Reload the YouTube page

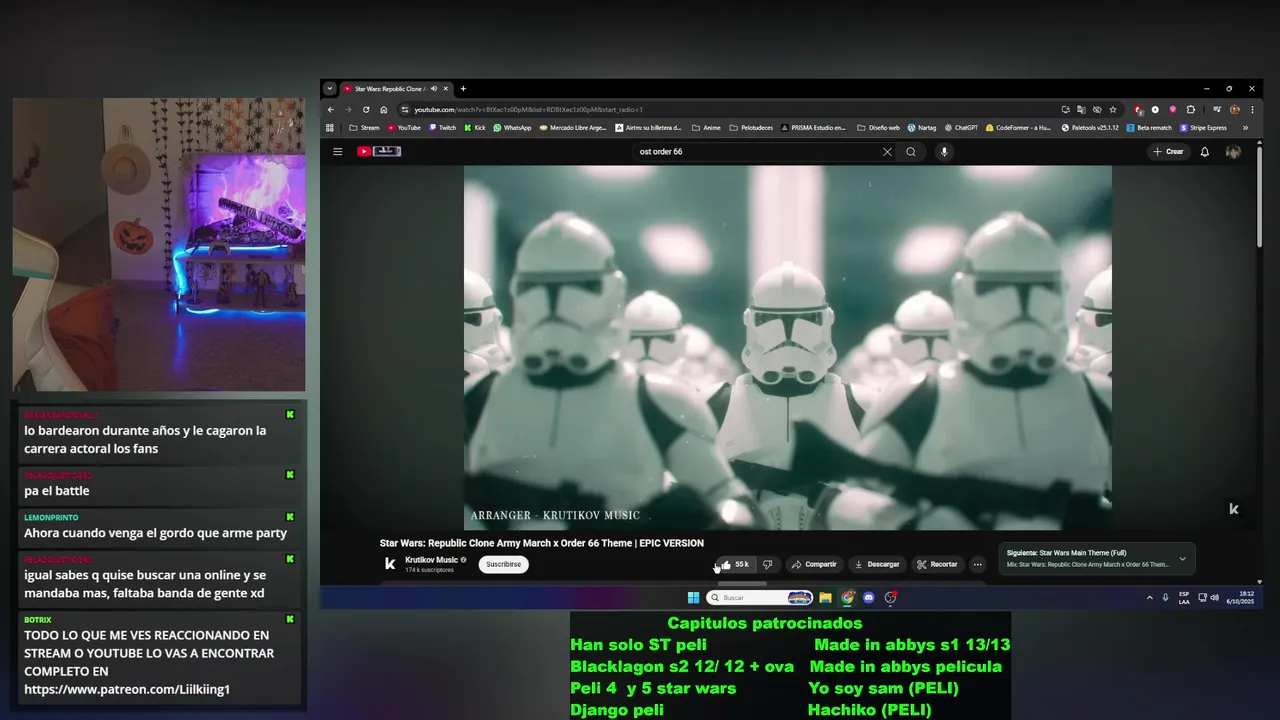366,110
